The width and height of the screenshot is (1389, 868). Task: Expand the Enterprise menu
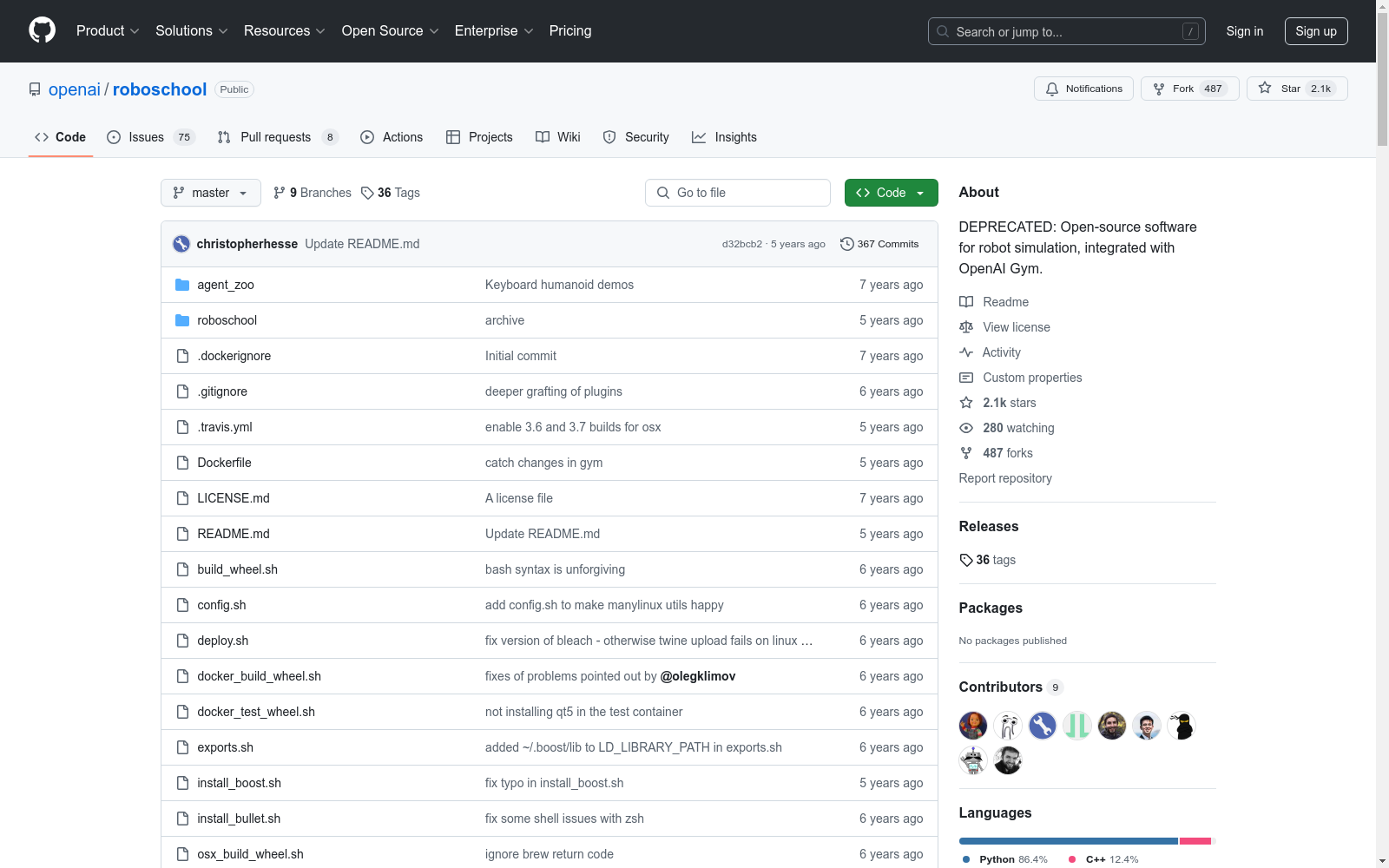pos(494,30)
